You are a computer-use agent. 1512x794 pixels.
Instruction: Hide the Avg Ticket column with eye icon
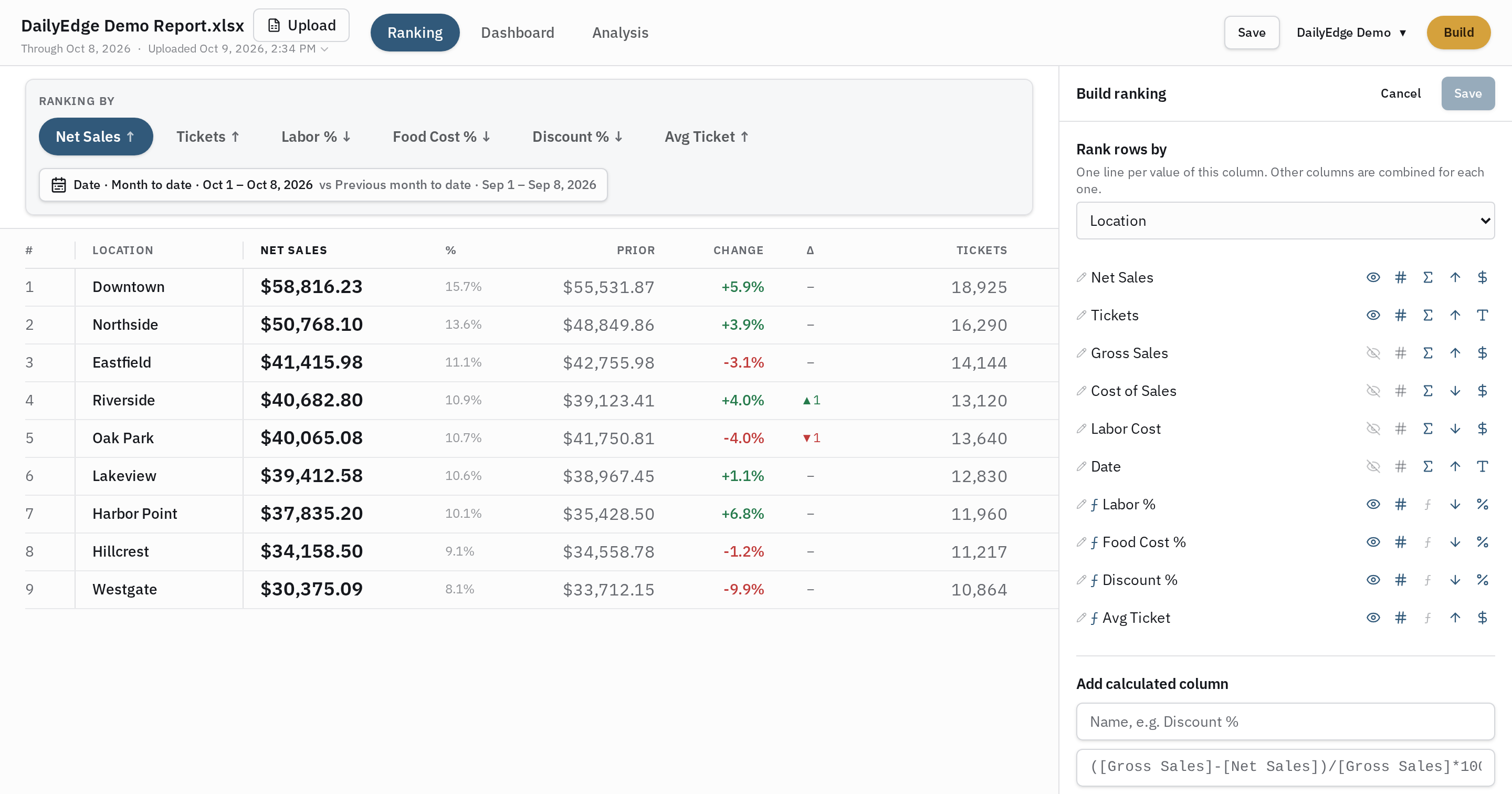(x=1373, y=618)
